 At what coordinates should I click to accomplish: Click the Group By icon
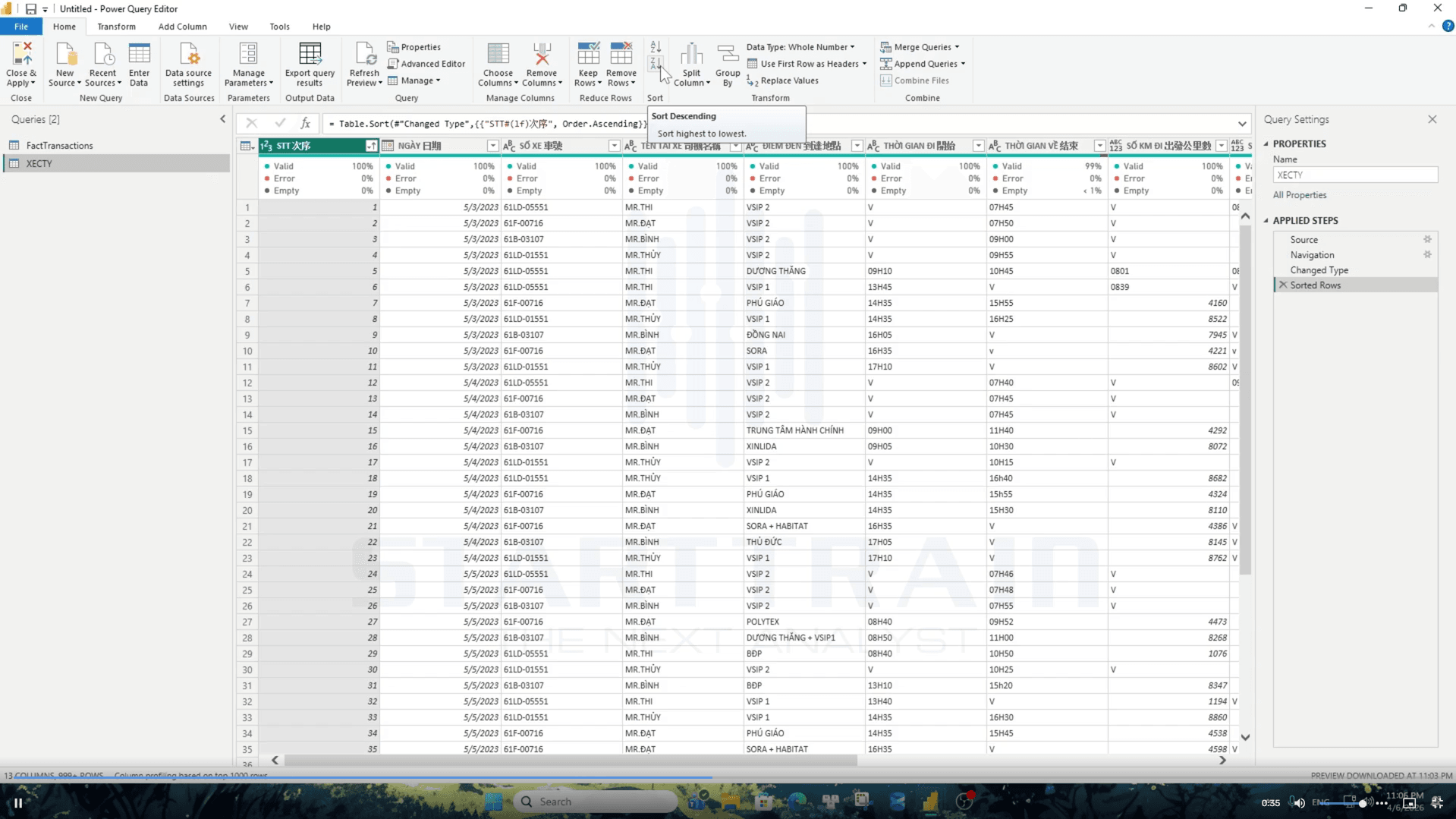[x=728, y=54]
